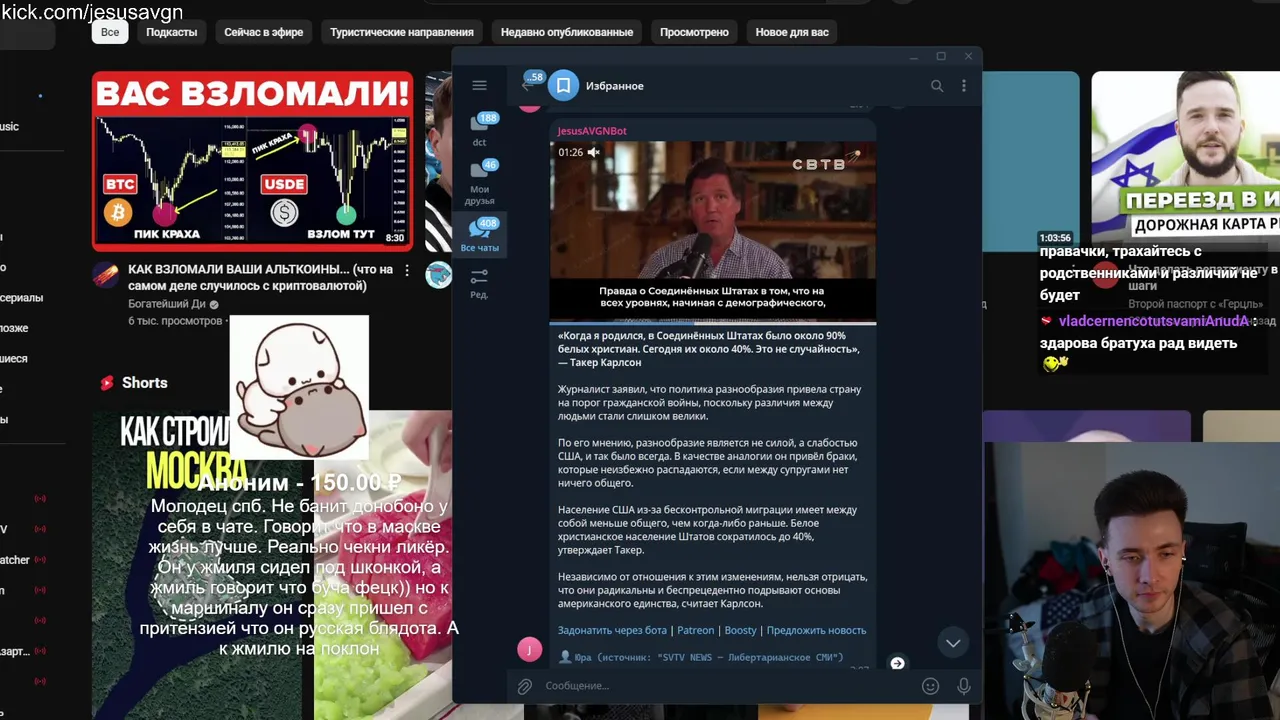The width and height of the screenshot is (1280, 720).
Task: Open the Богатейший Ди channel name
Action: pos(167,304)
